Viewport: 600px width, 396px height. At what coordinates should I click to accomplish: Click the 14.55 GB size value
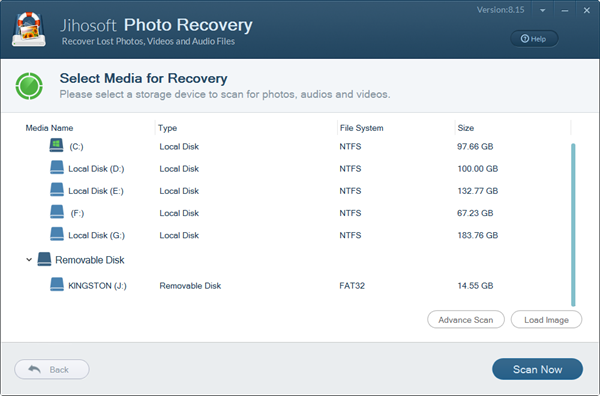pyautogui.click(x=475, y=286)
